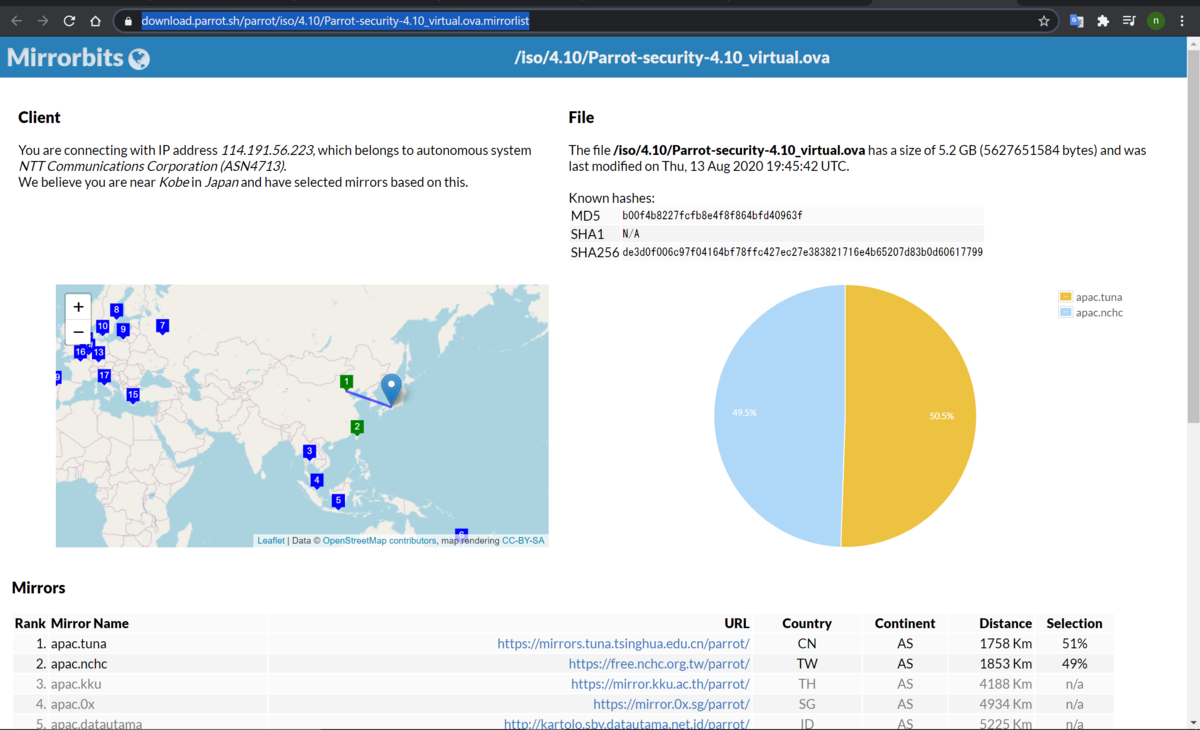Click the 'Continent' column header
Screen dimensions: 1200x730
pos(905,623)
